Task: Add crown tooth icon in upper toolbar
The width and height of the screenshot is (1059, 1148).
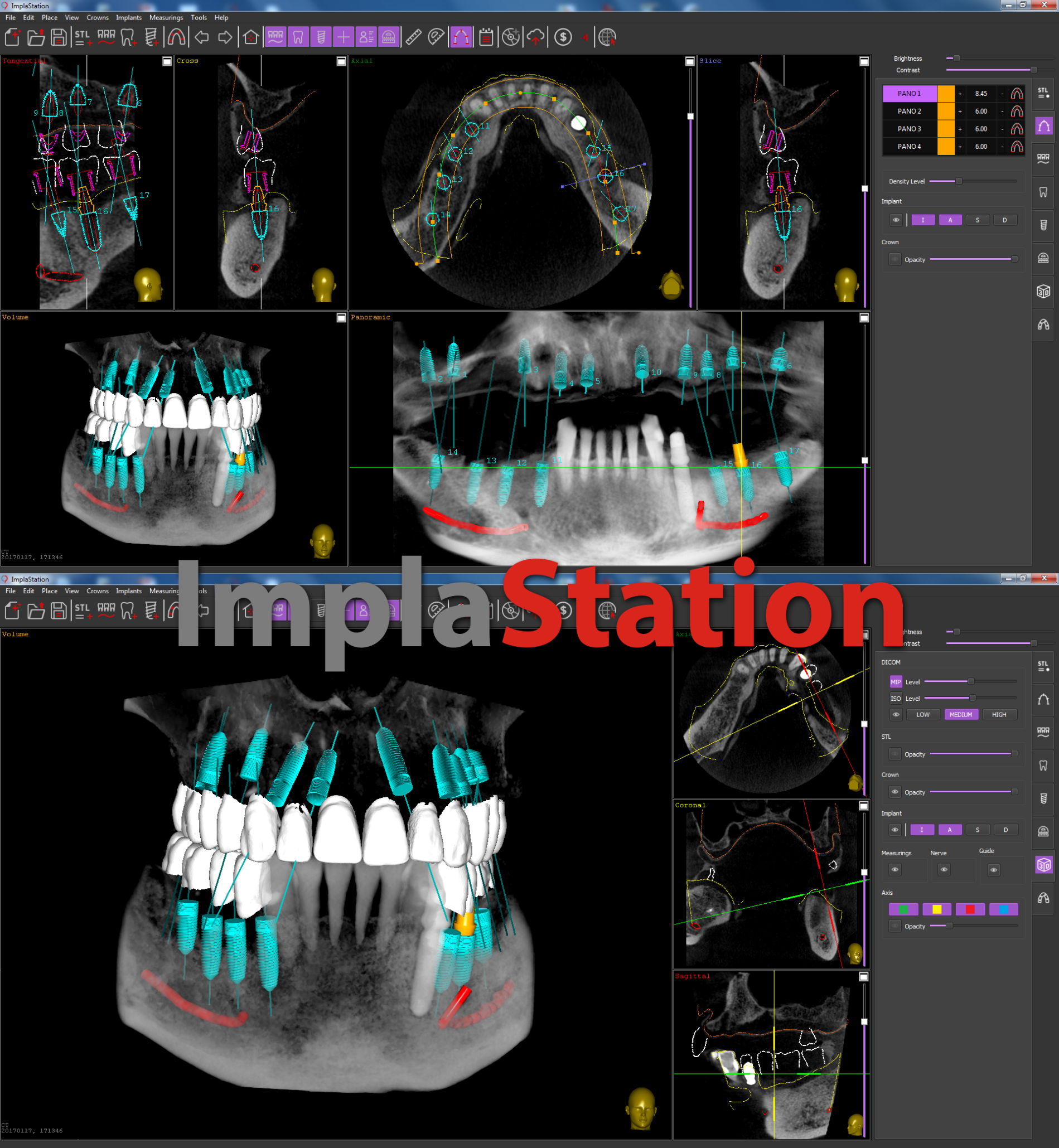Action: pos(128,37)
